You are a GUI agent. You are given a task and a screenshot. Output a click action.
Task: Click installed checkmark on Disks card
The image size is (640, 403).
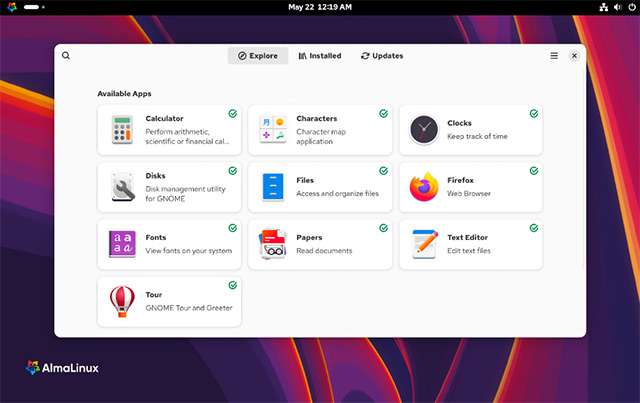(233, 171)
